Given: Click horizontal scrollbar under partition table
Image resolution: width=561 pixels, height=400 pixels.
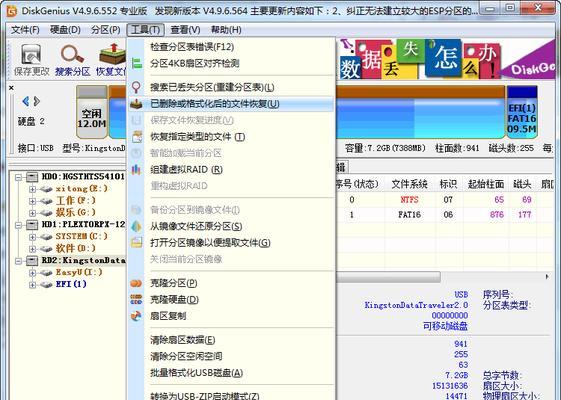Looking at the screenshot, I should click(388, 277).
